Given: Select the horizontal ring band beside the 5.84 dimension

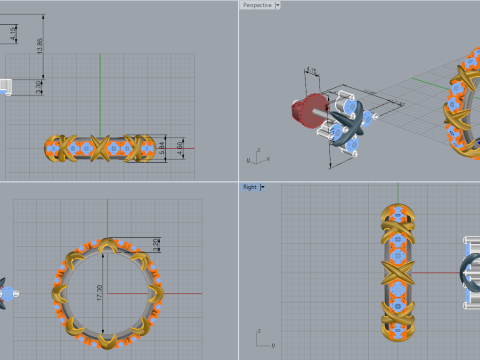Looking at the screenshot, I should coord(100,149).
